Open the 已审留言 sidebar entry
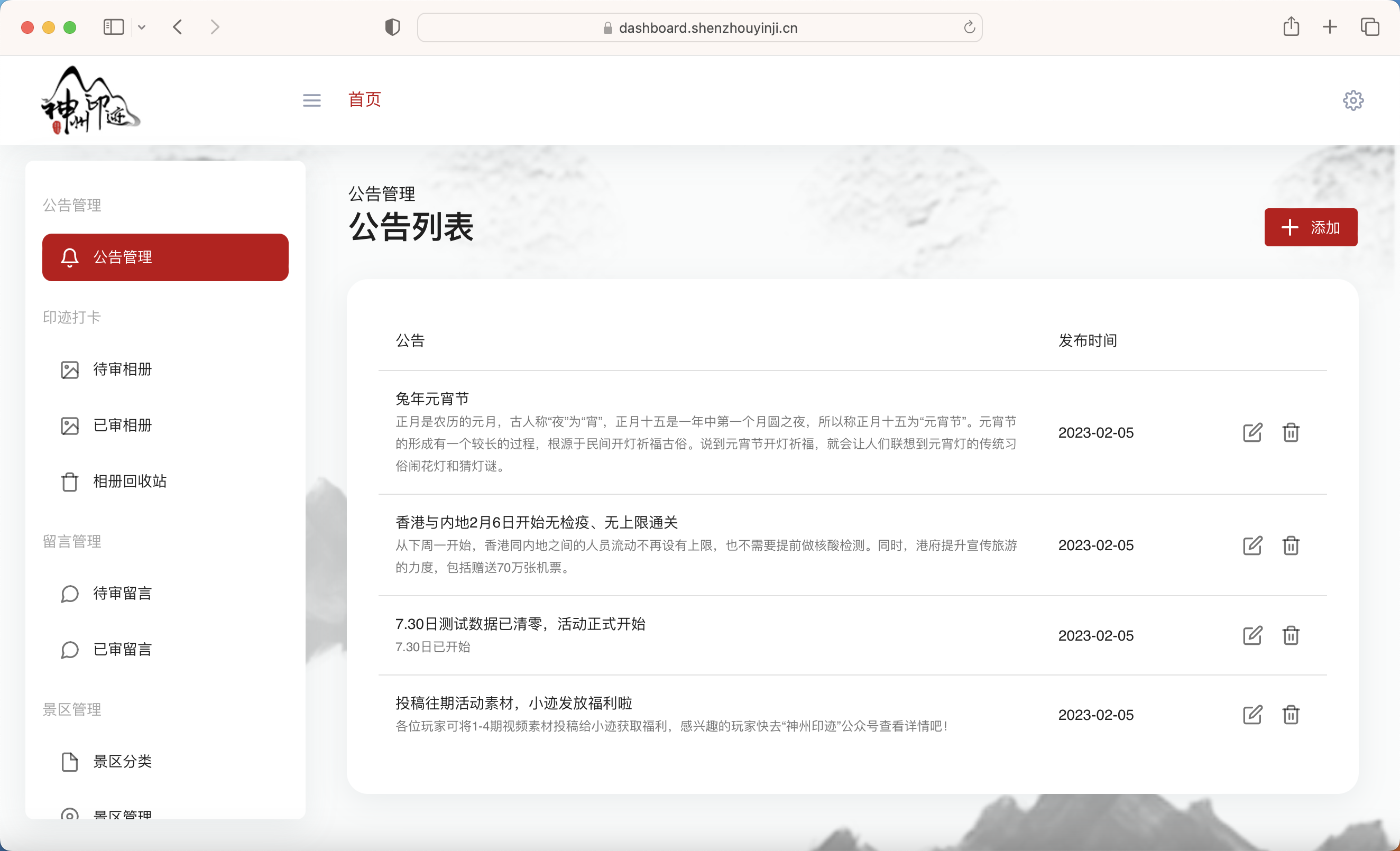The image size is (1400, 851). (x=69, y=649)
